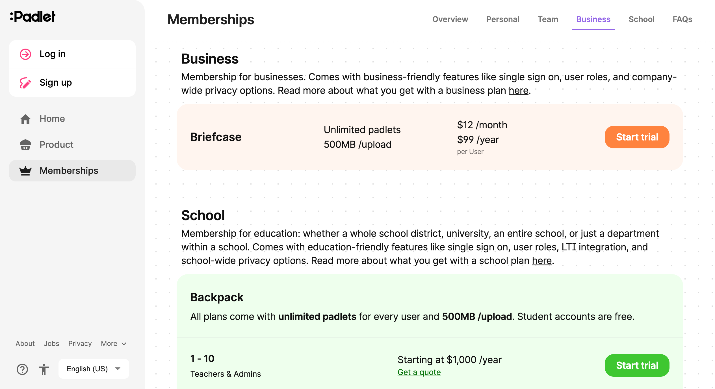The image size is (715, 389).
Task: Switch to the School tab
Action: 641,19
